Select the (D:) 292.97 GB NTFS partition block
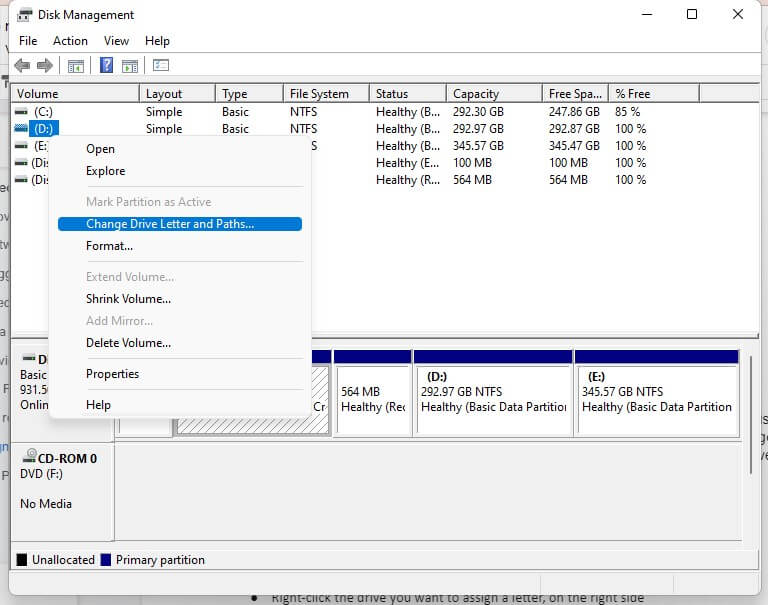Viewport: 768px width, 605px height. [x=493, y=393]
